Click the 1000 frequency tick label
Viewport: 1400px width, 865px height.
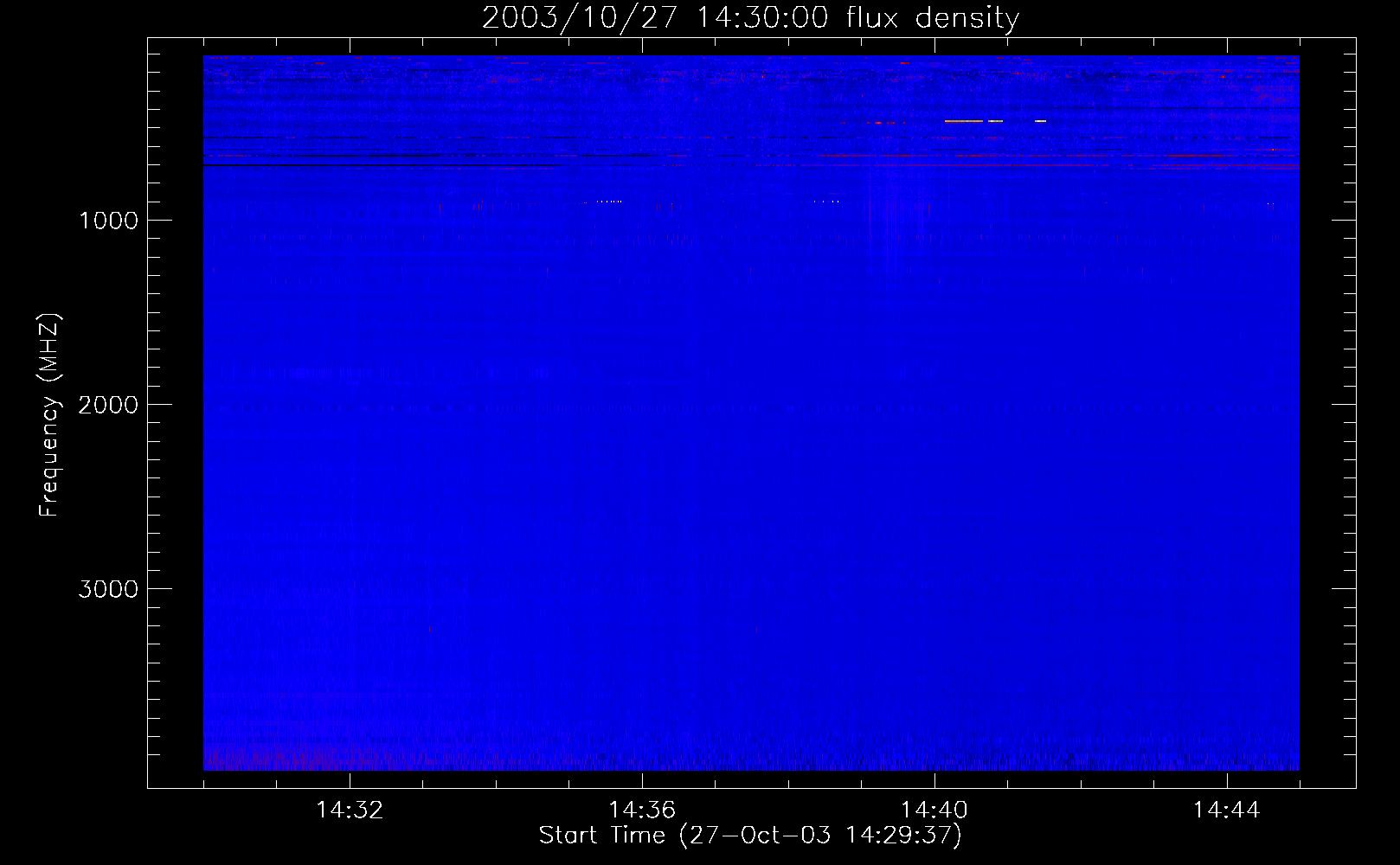tap(108, 221)
